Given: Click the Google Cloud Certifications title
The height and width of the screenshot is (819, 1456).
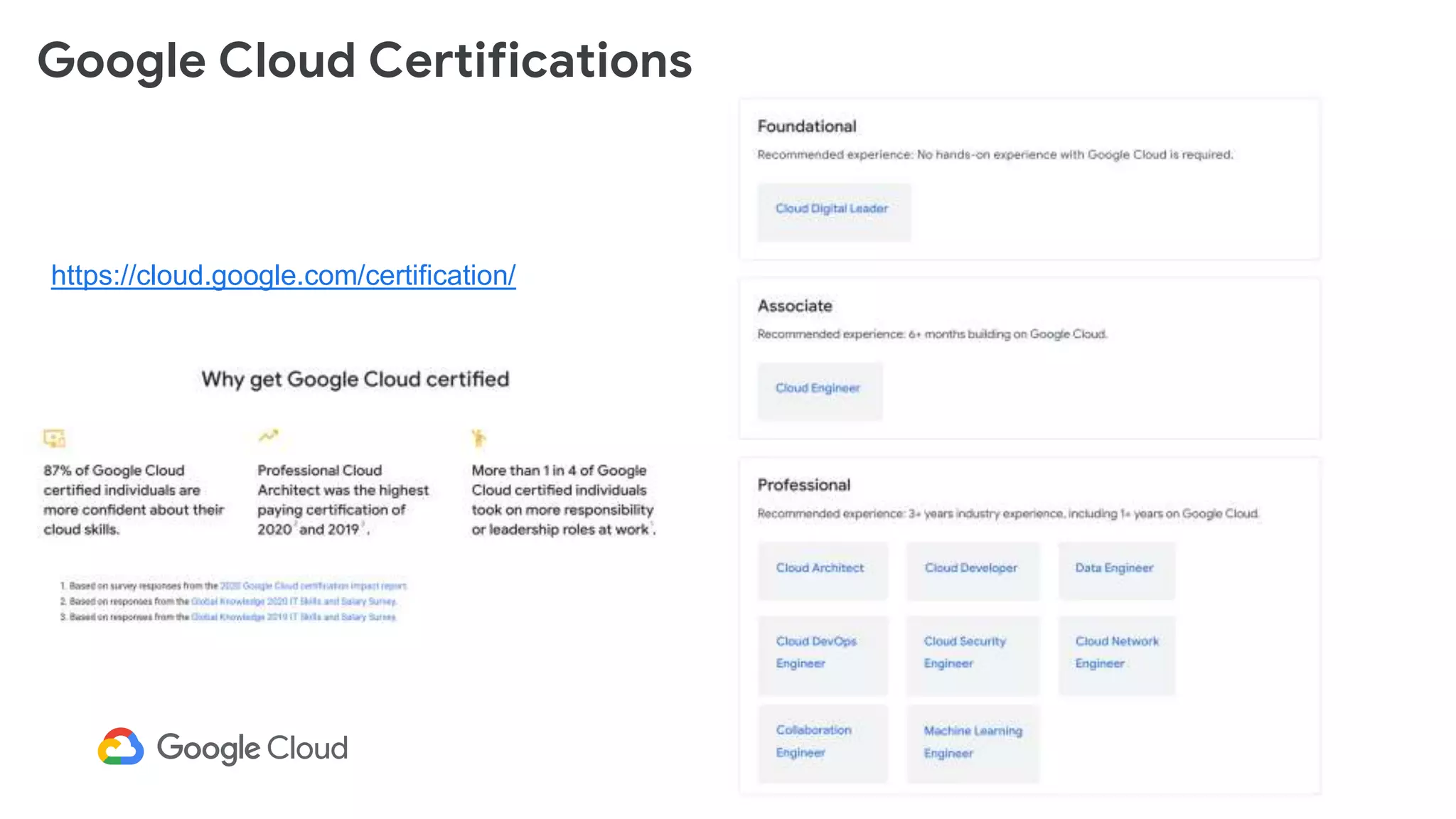Looking at the screenshot, I should (365, 61).
